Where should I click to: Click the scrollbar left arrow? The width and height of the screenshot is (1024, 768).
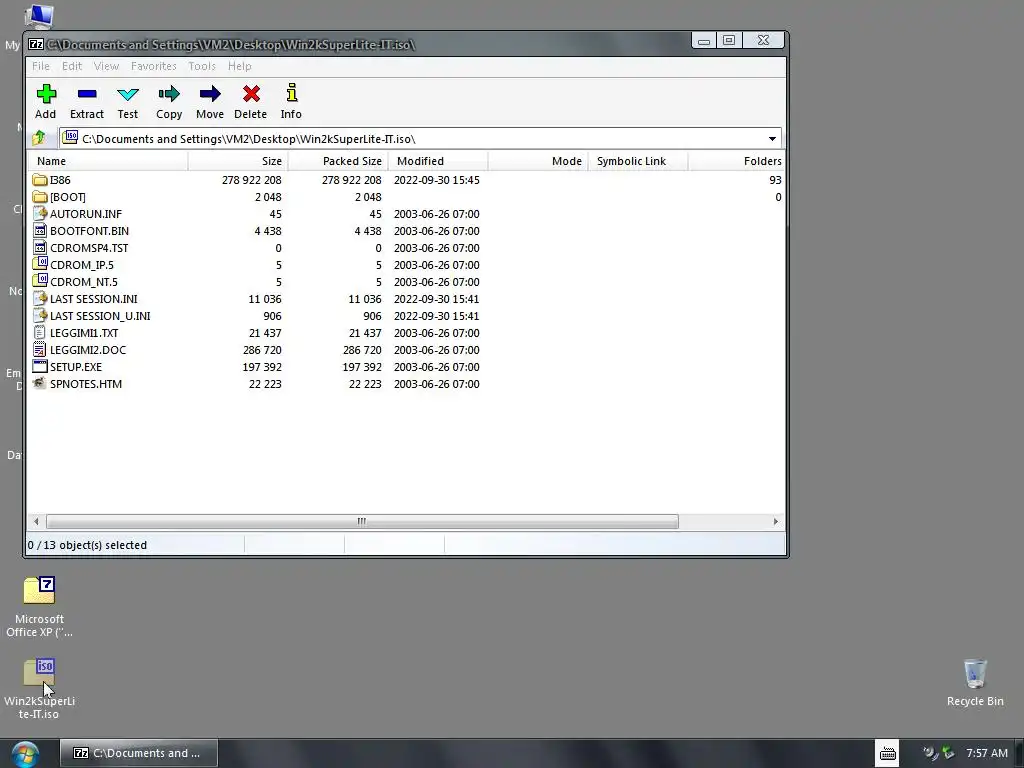pyautogui.click(x=36, y=521)
